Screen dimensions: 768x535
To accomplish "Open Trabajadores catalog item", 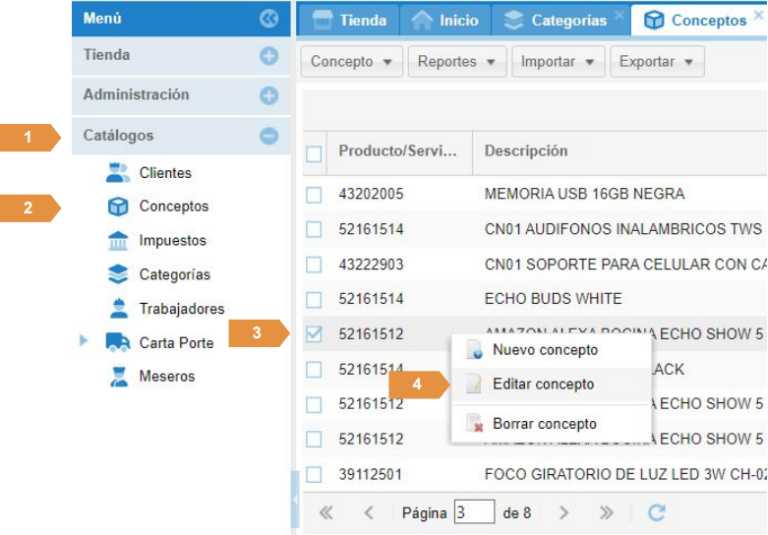I will pos(181,309).
